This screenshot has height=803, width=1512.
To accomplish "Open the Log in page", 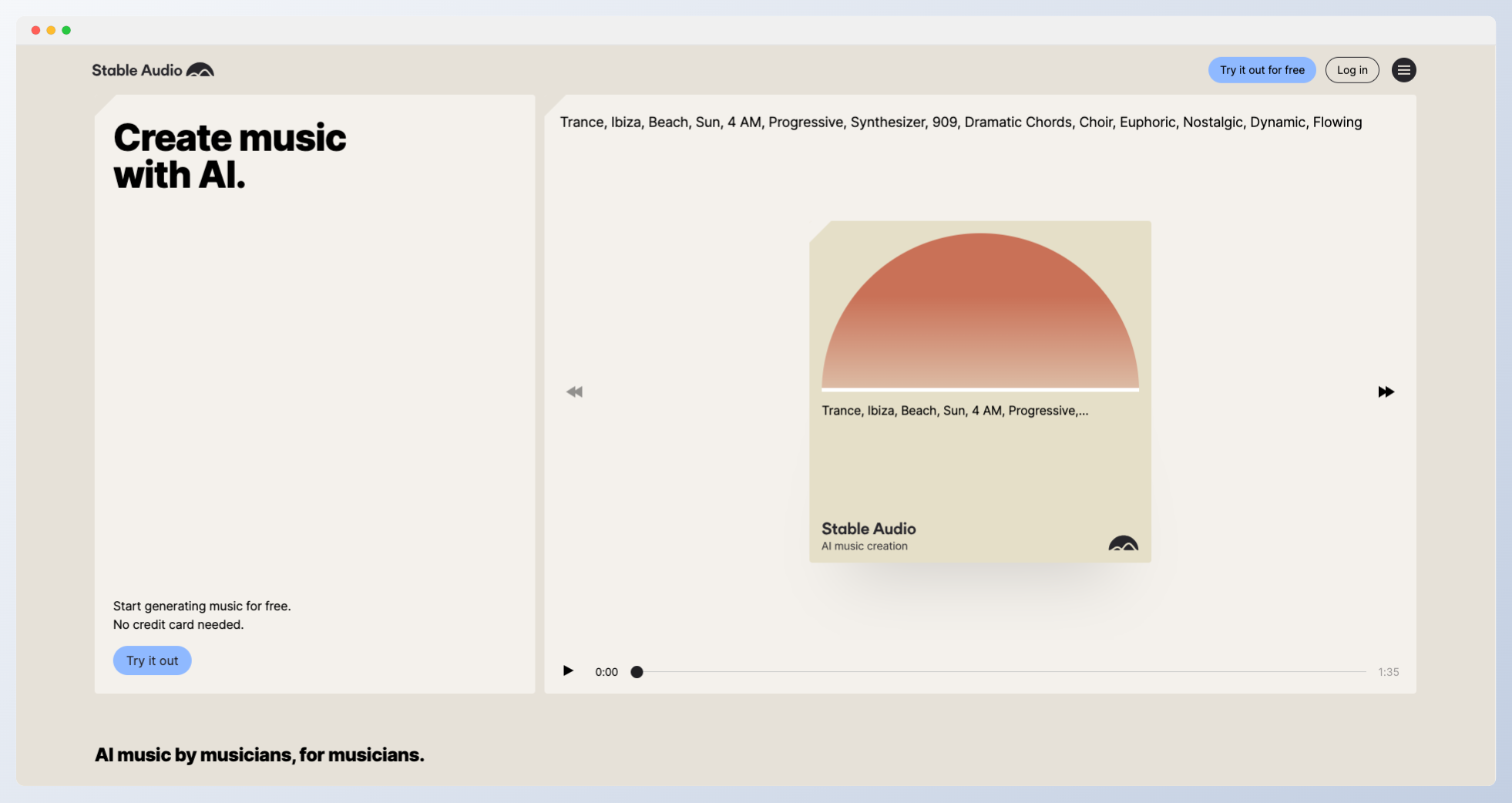I will [x=1352, y=70].
